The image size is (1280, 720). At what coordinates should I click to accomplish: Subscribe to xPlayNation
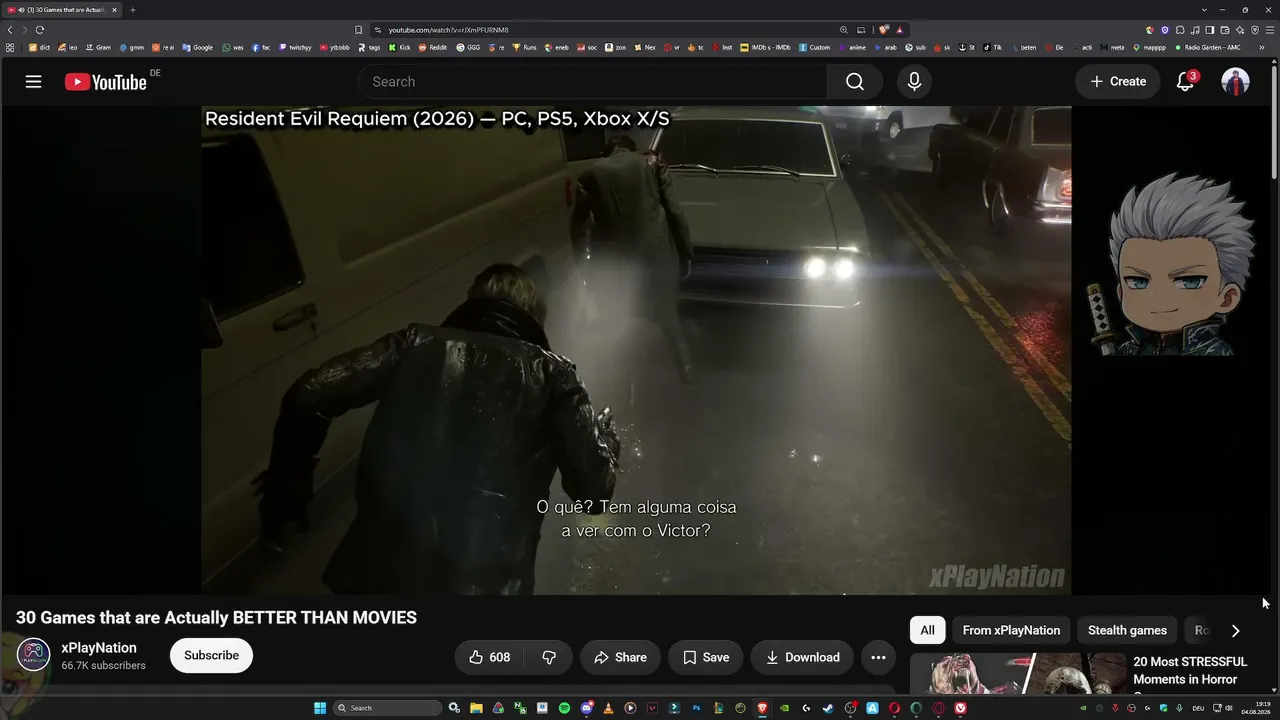[x=211, y=656]
